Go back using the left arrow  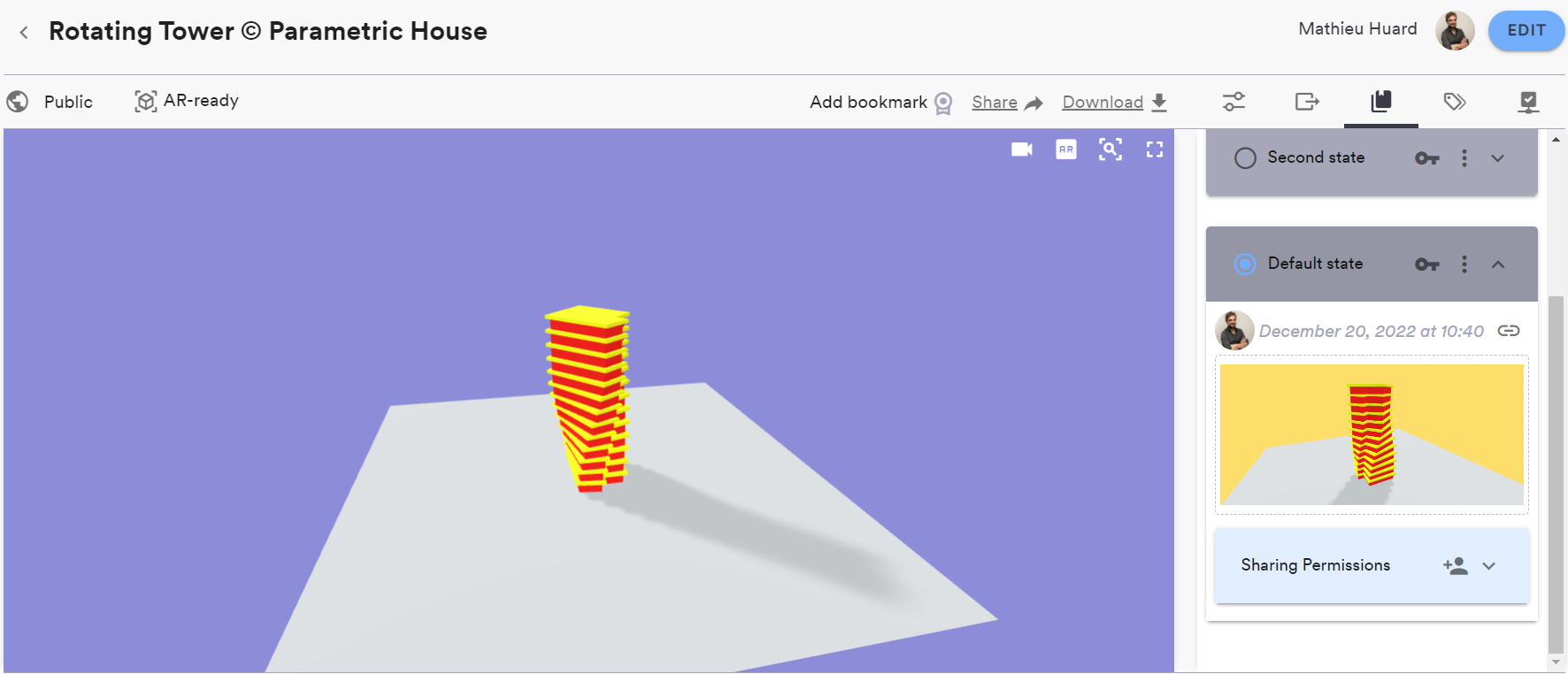click(x=24, y=33)
